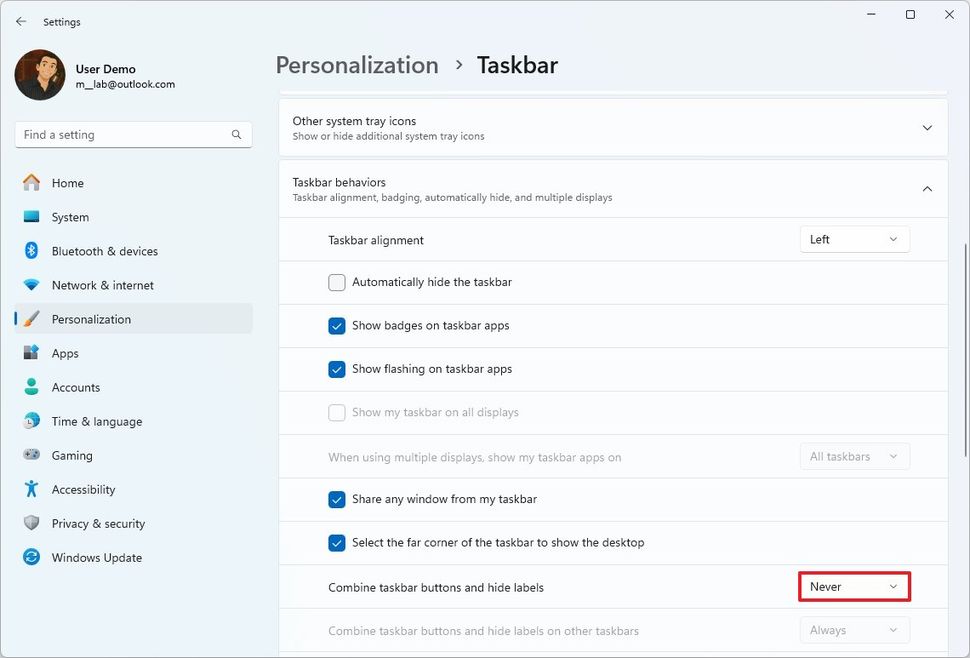
Task: Open Accounts settings from sidebar
Action: 76,387
